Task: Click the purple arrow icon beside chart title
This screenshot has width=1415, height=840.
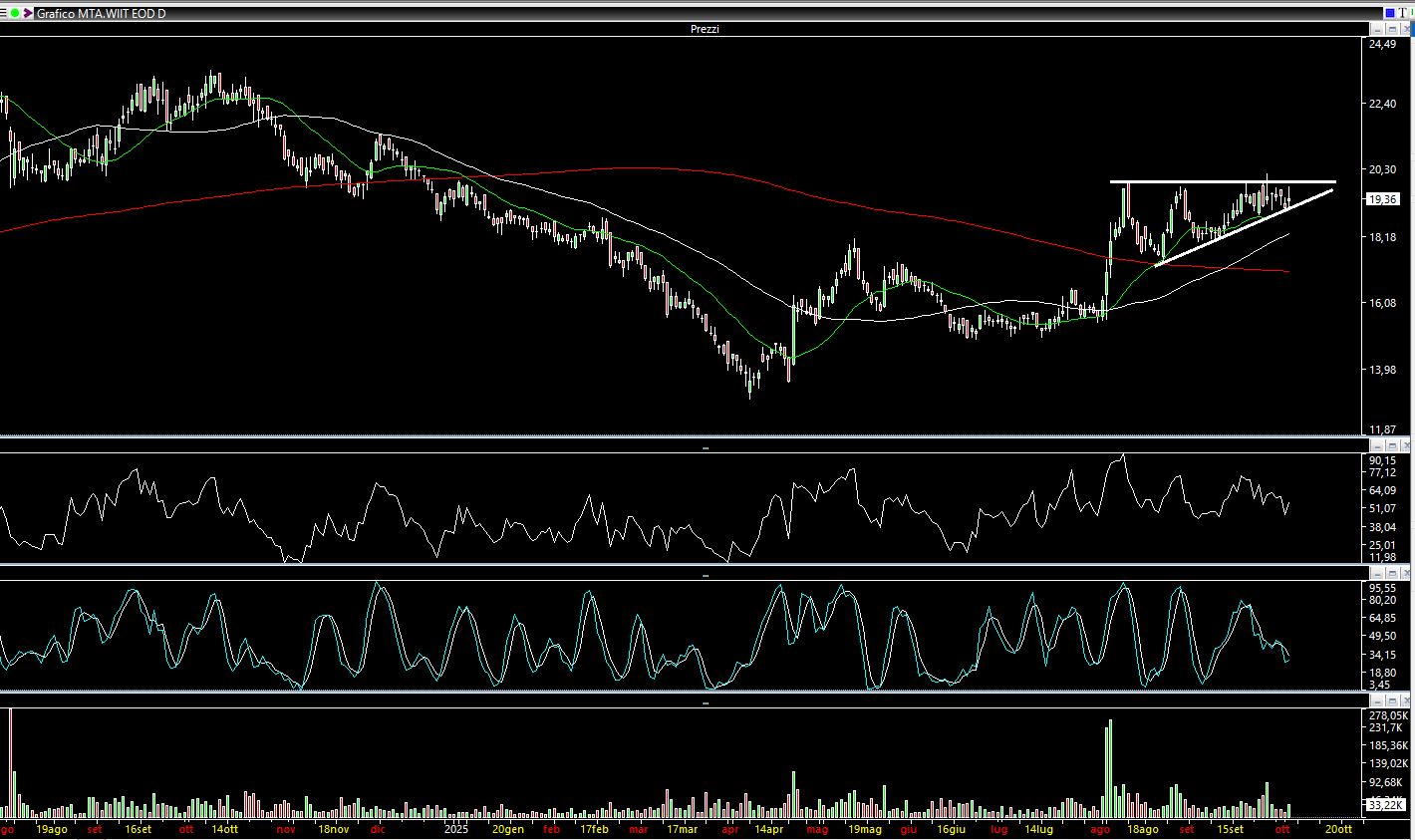Action: pyautogui.click(x=28, y=13)
